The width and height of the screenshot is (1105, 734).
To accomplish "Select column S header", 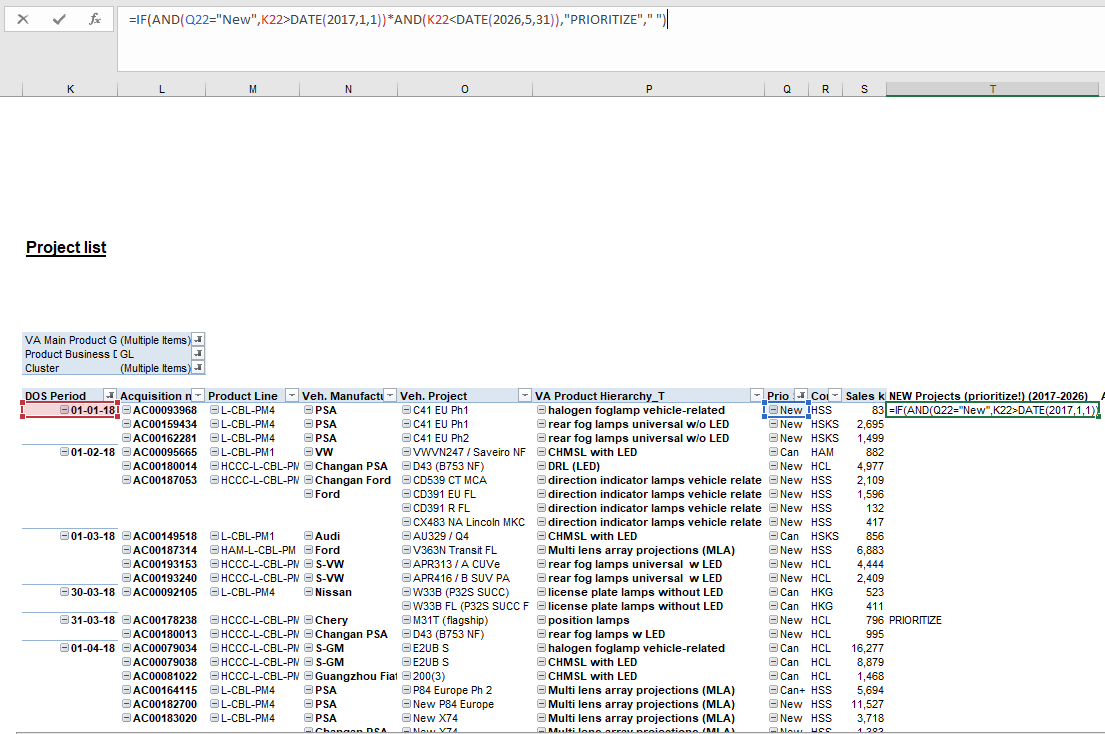I will coord(864,89).
